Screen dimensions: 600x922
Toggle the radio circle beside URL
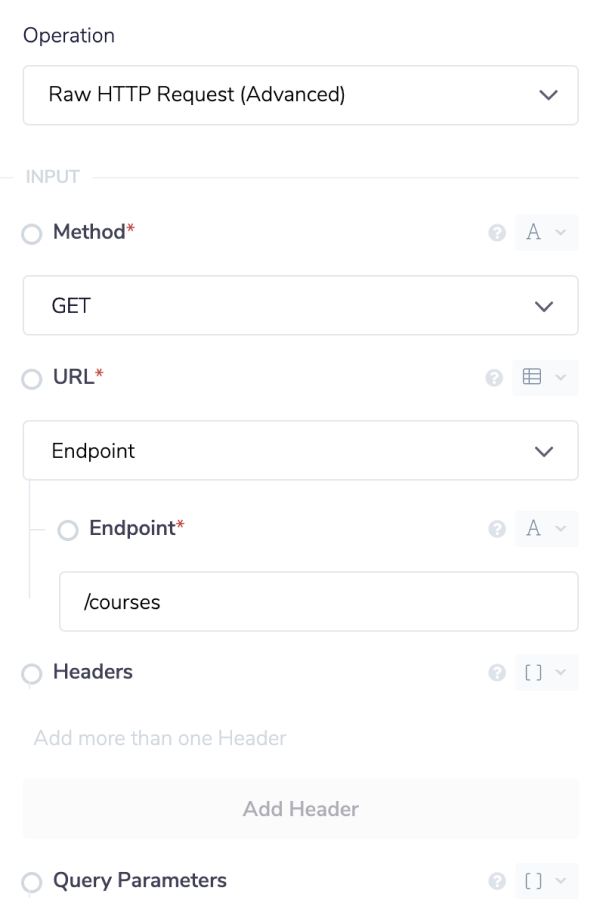32,380
